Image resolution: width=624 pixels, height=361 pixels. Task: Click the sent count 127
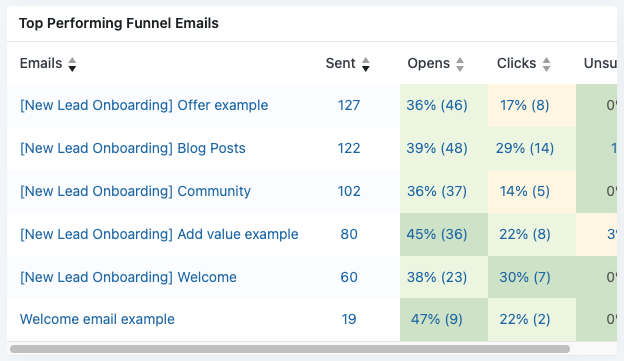[x=349, y=105]
